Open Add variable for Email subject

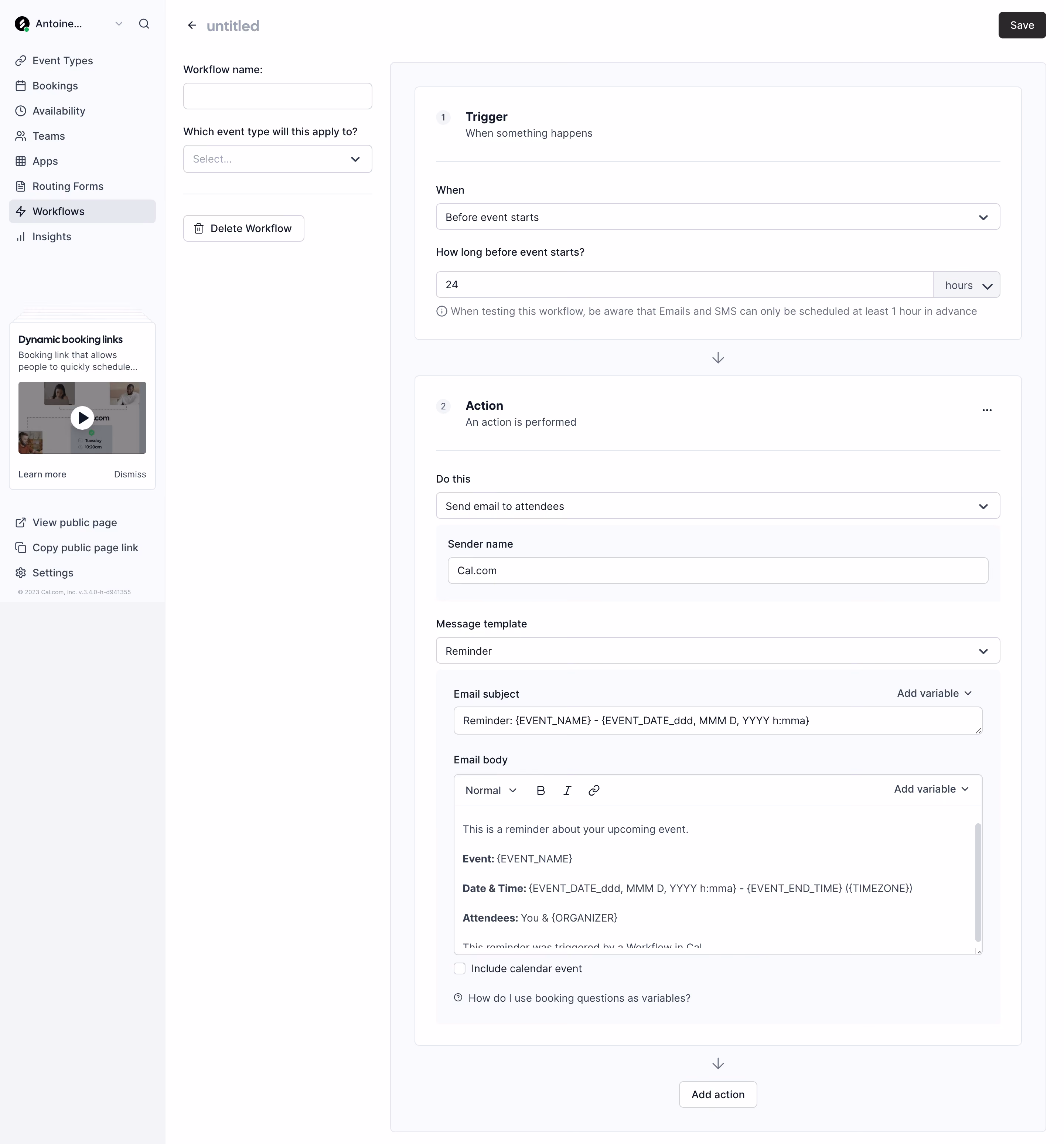tap(934, 694)
